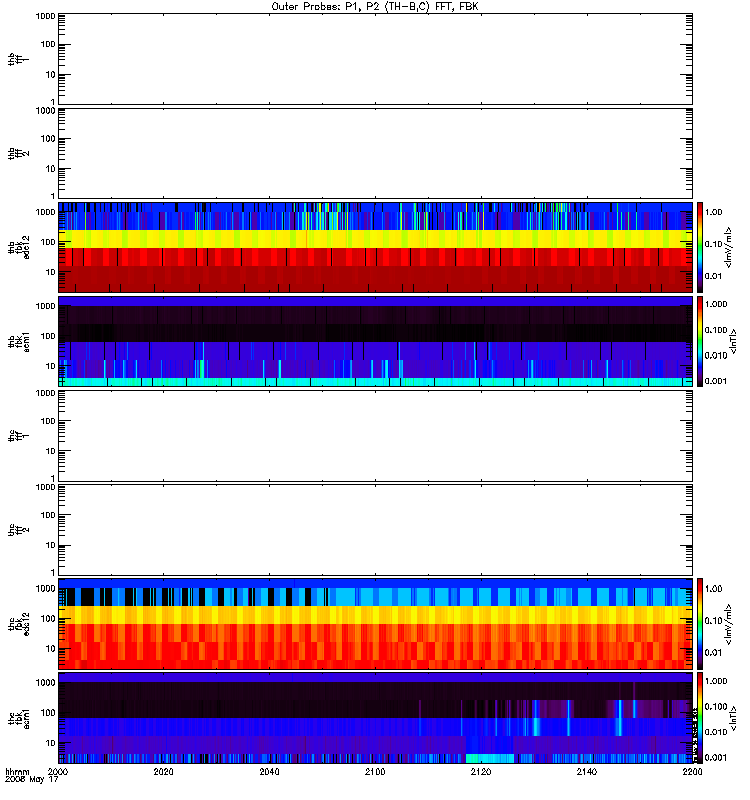Click the '1' y-tick of thb fff 2 panel

[x=53, y=196]
